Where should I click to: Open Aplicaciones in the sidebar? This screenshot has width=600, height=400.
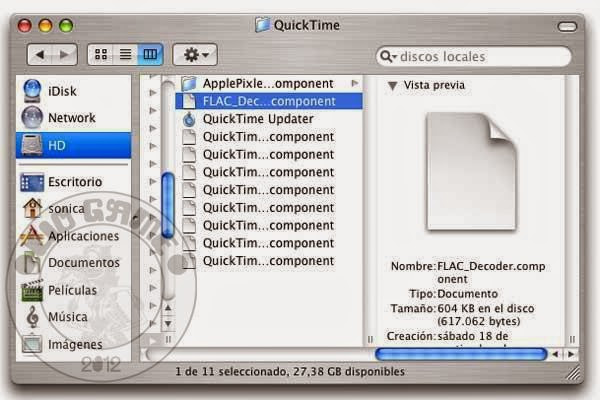pos(73,236)
